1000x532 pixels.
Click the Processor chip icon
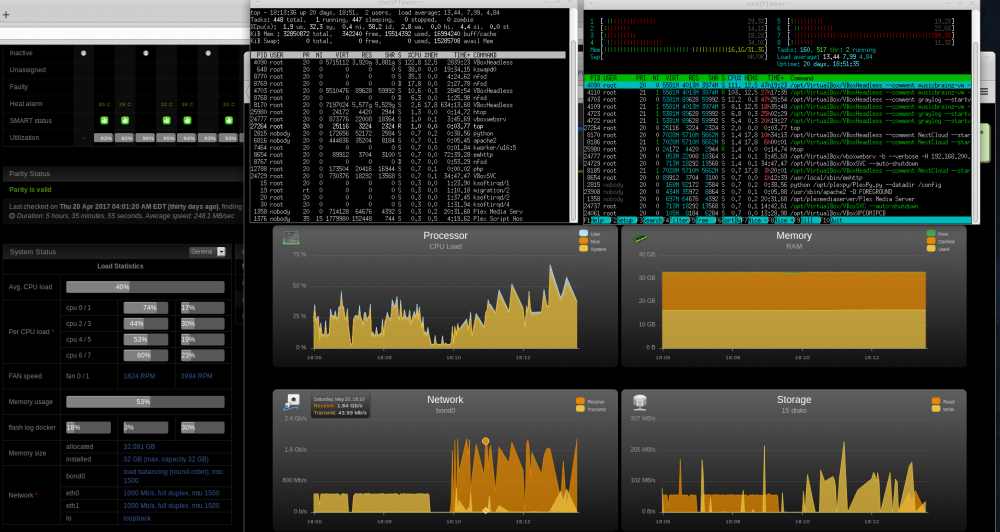click(x=291, y=238)
